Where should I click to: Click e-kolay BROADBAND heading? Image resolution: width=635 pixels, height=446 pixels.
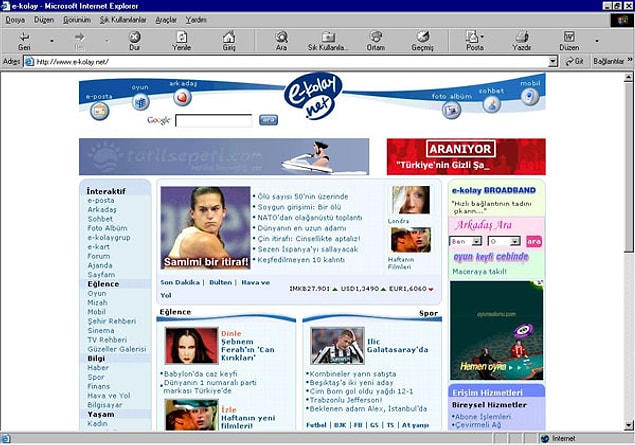[494, 190]
